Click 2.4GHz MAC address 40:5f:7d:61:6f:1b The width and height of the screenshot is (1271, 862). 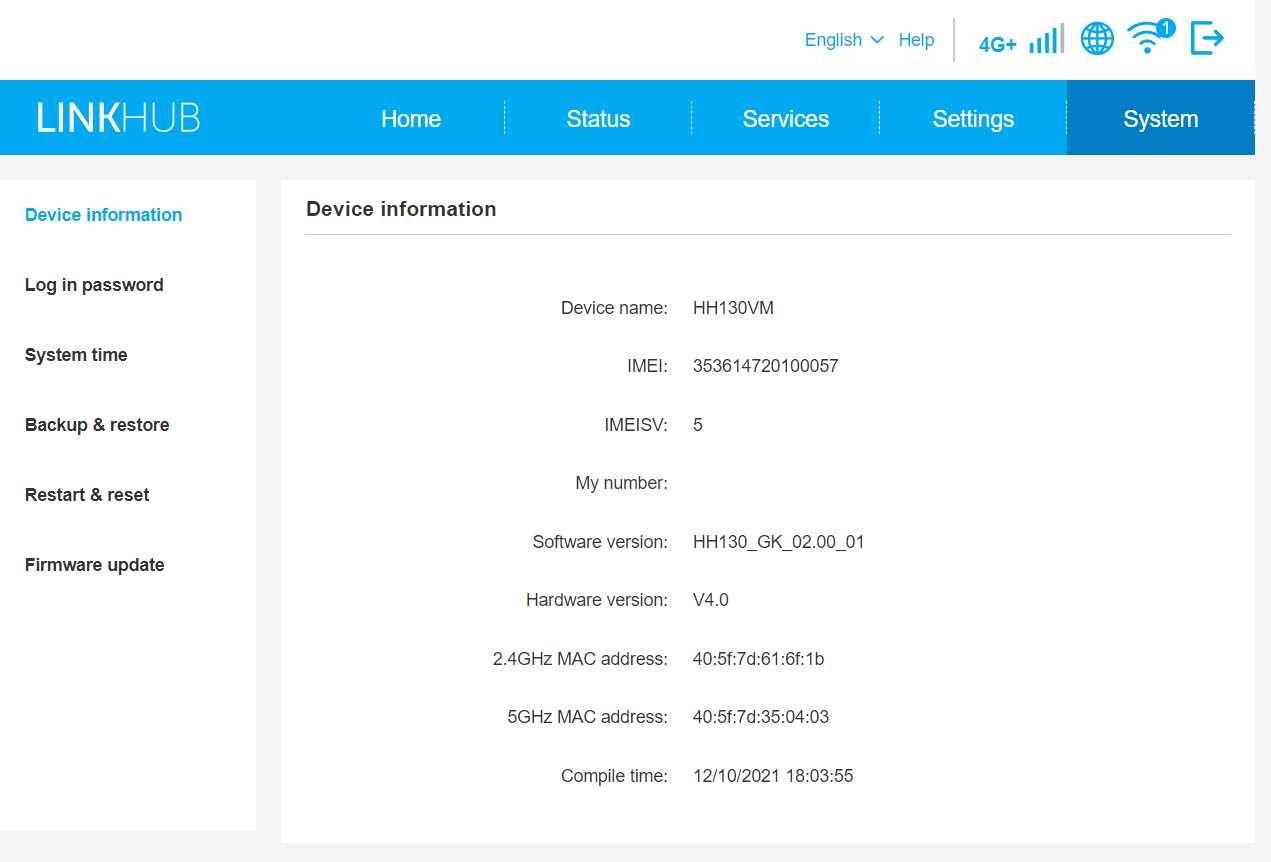tap(758, 659)
